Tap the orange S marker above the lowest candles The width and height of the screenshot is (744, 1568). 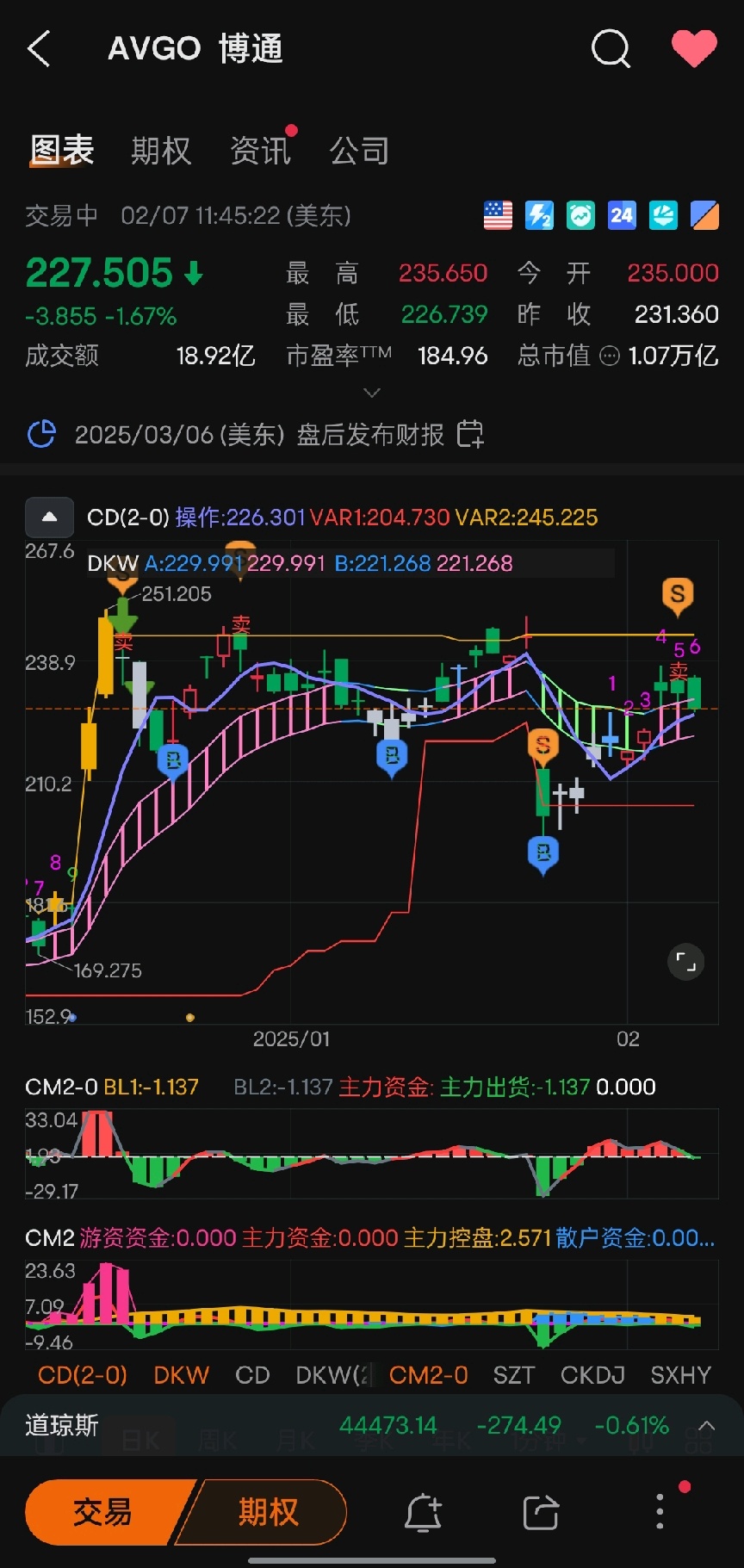click(542, 747)
